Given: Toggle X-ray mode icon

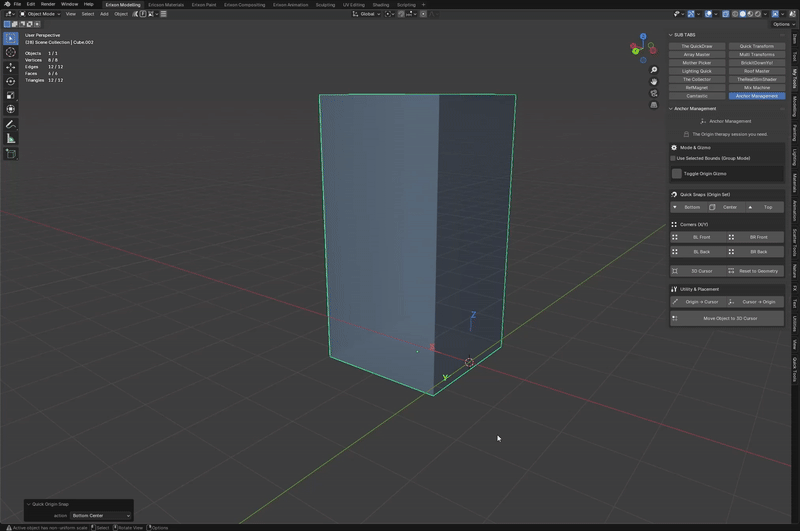Looking at the screenshot, I should [x=726, y=14].
